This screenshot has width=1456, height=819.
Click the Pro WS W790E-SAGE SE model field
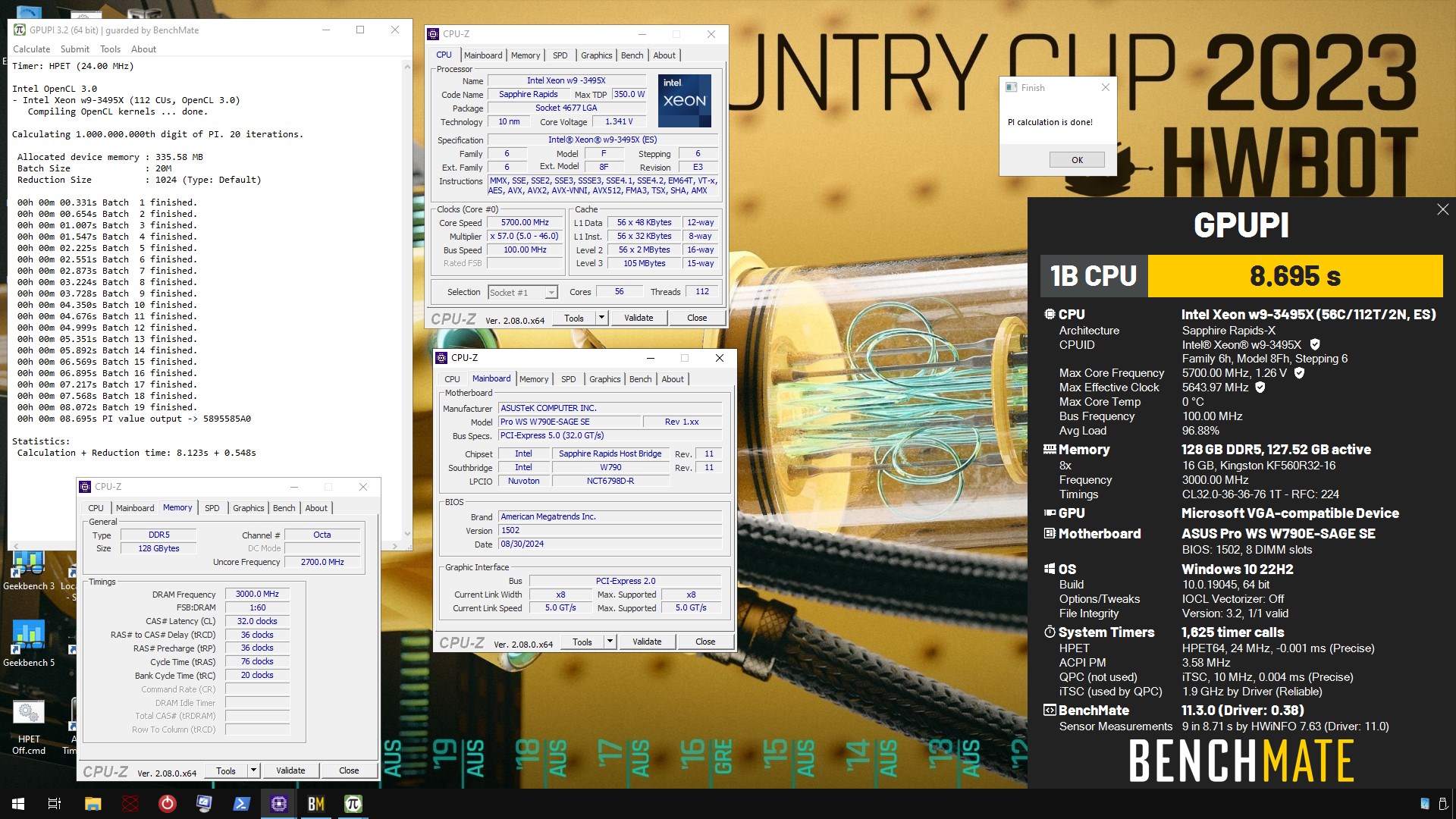point(569,422)
